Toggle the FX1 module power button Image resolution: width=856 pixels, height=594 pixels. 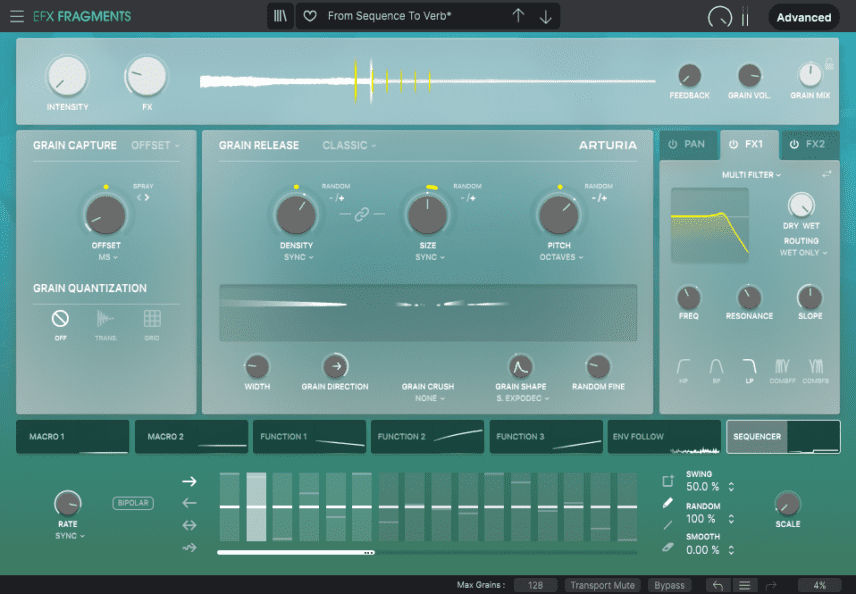point(733,144)
